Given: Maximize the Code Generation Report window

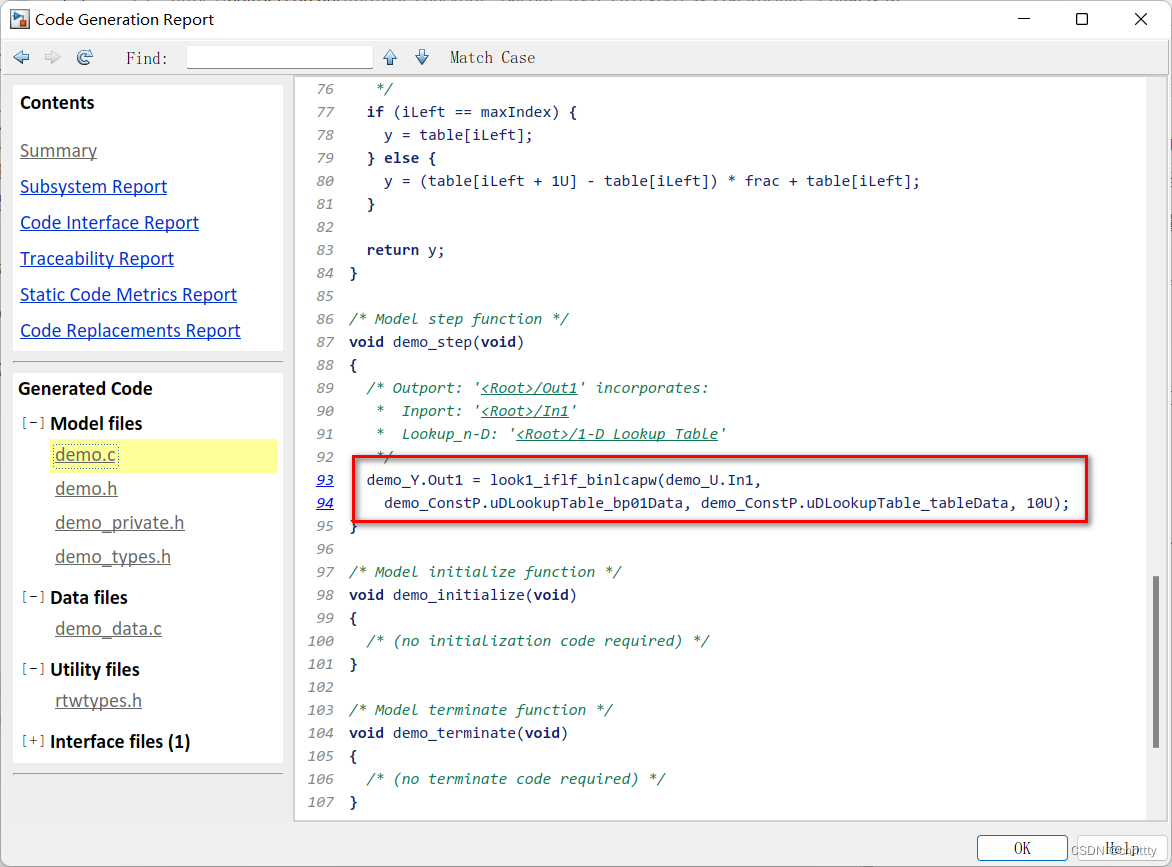Looking at the screenshot, I should click(x=1082, y=19).
